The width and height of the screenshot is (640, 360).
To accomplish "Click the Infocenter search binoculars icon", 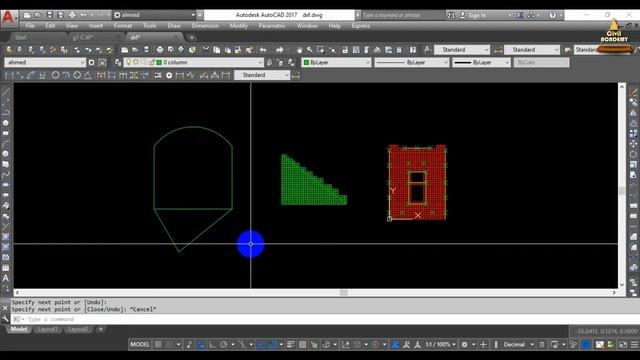I will [451, 15].
